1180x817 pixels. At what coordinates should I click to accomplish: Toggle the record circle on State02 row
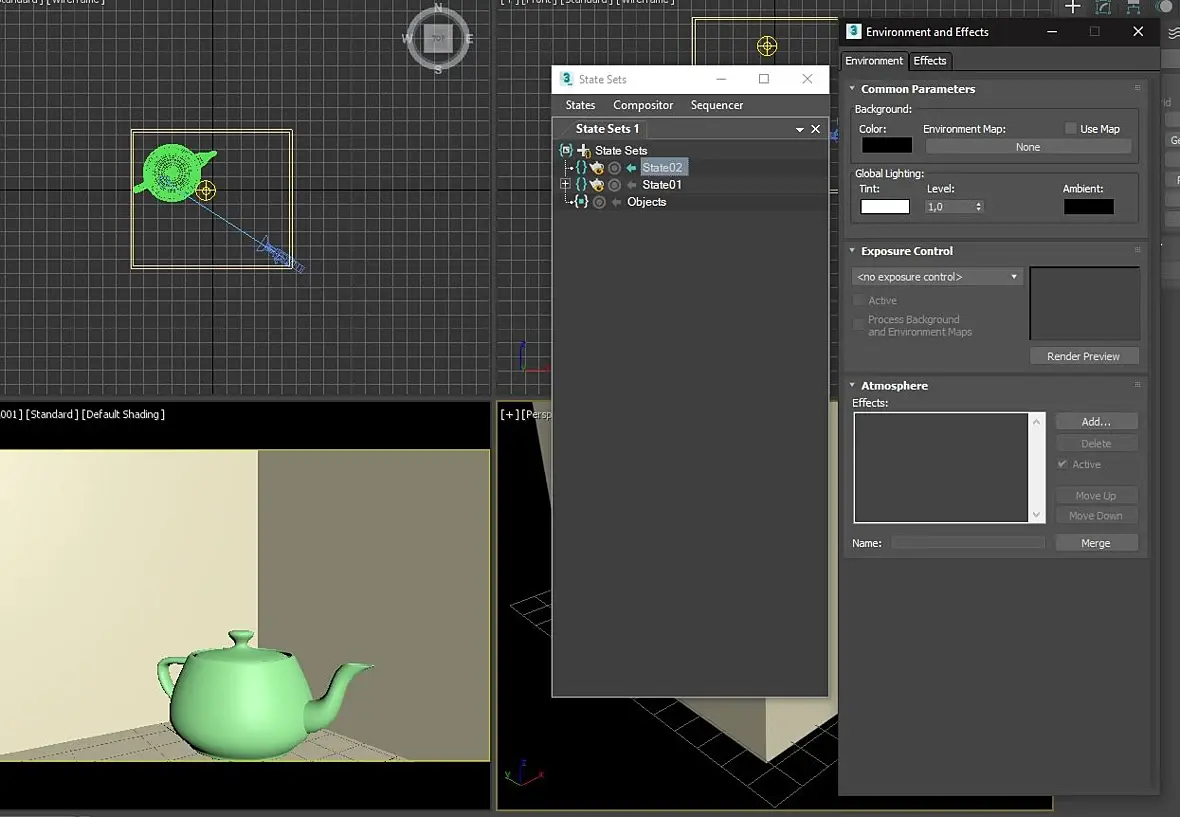[614, 168]
